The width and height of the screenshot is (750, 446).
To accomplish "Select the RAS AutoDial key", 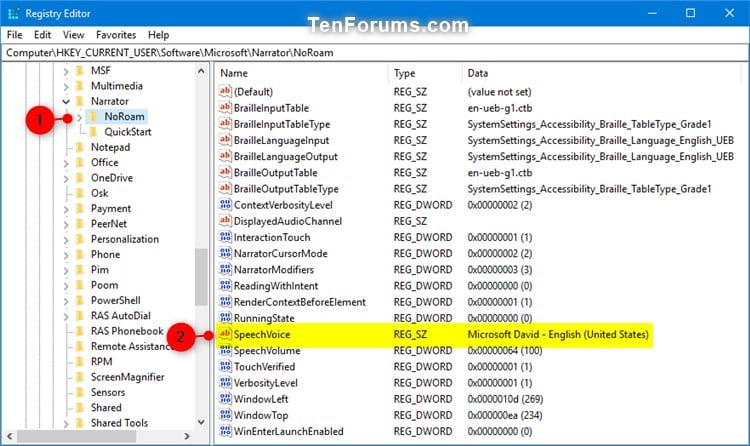I will (121, 315).
